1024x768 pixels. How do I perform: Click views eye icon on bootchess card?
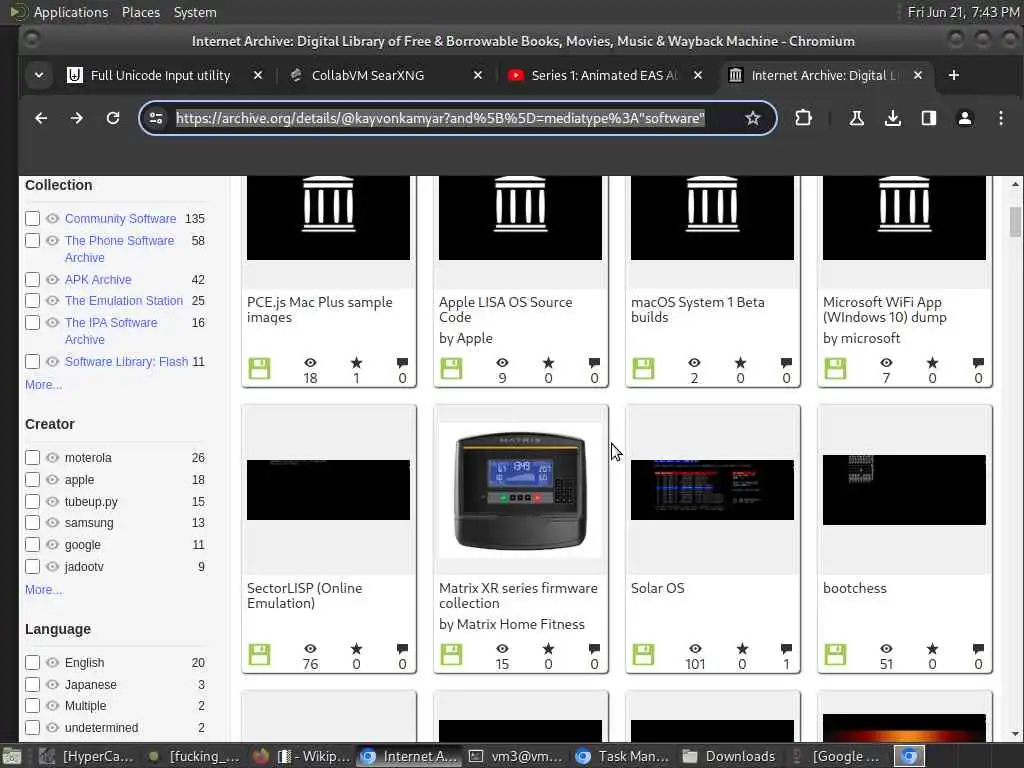tap(886, 648)
